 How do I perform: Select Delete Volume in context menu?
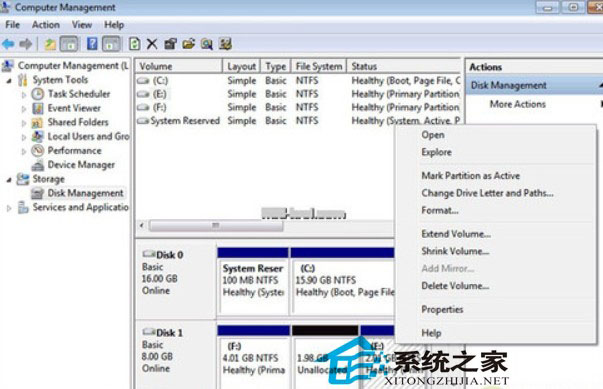(455, 286)
